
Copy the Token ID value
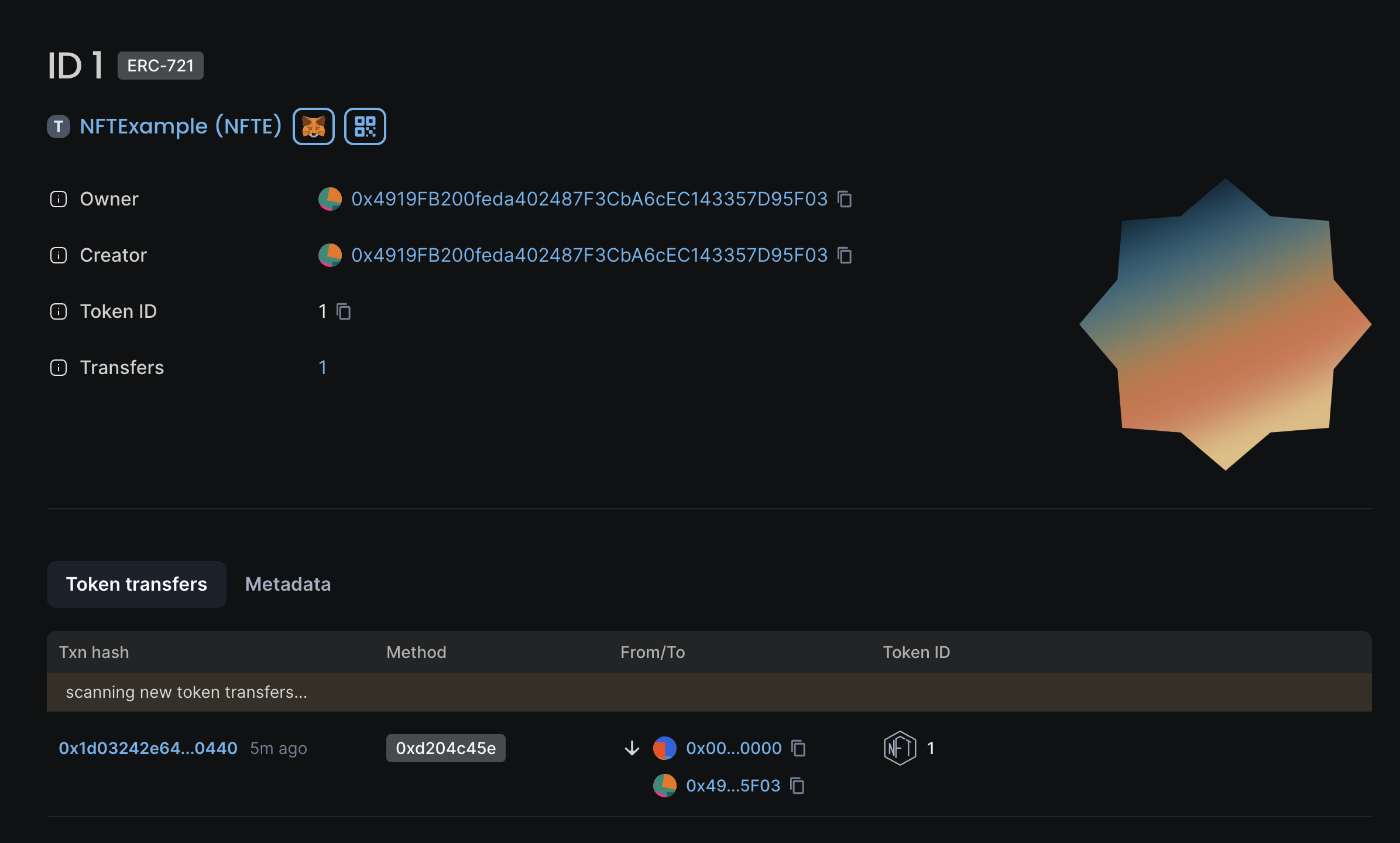click(344, 311)
